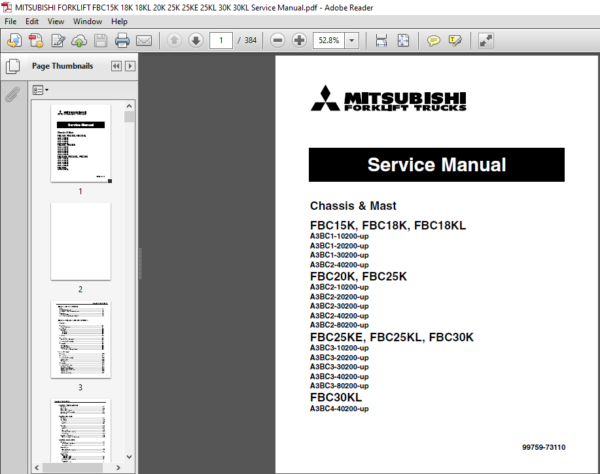
Task: Open the Window menu
Action: click(x=87, y=21)
